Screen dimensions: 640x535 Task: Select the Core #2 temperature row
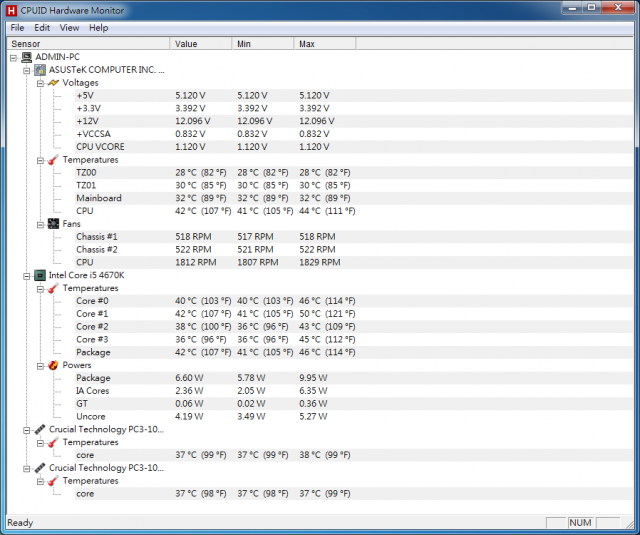[x=354, y=327]
